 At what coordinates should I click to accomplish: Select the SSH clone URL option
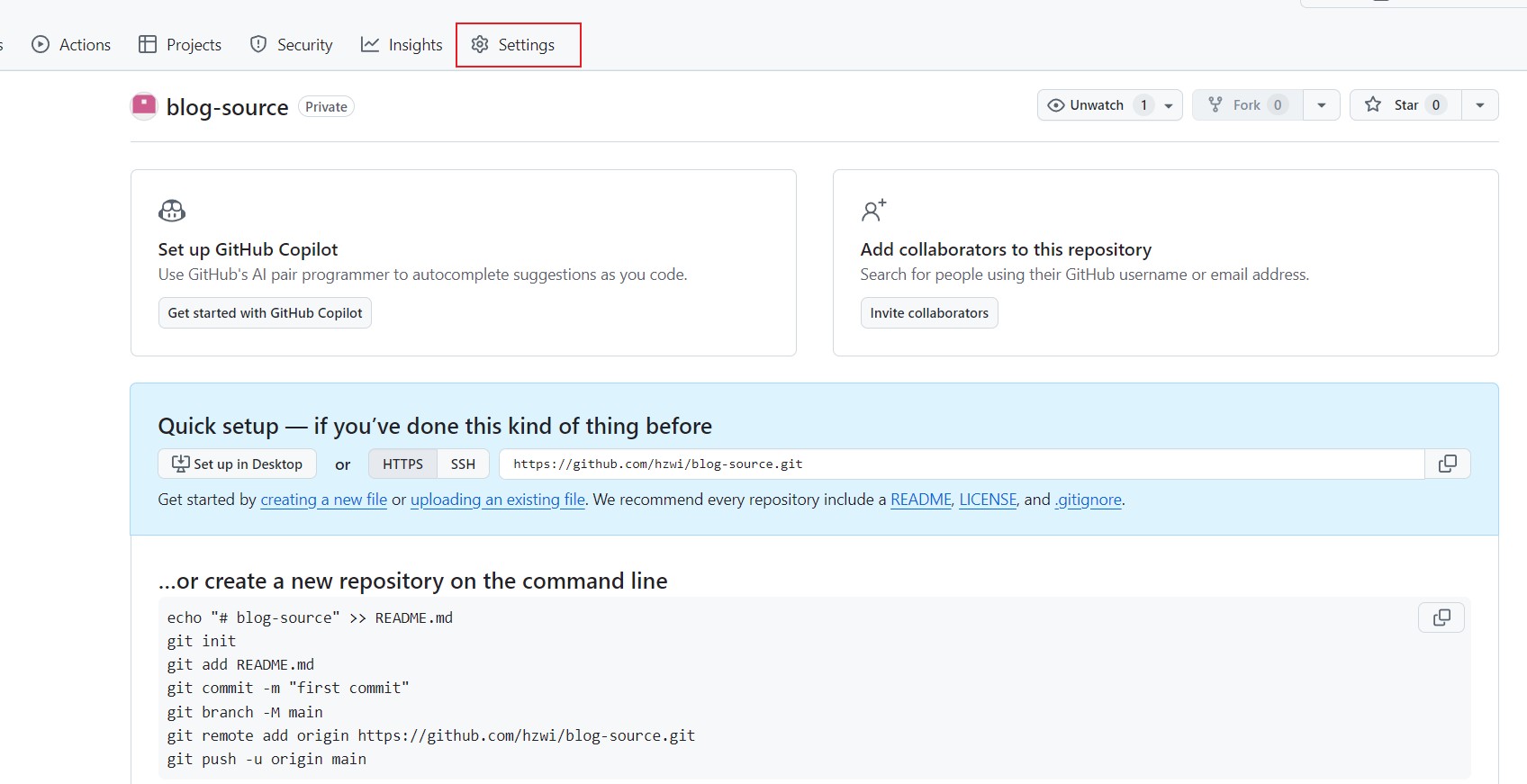tap(463, 464)
